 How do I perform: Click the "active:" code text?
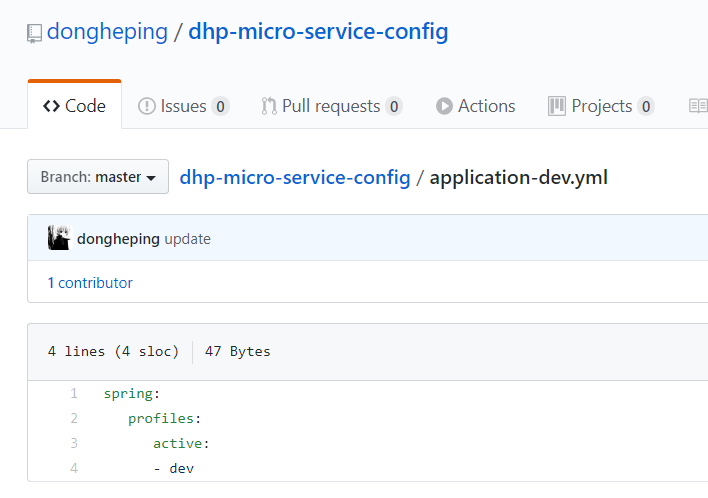(181, 443)
